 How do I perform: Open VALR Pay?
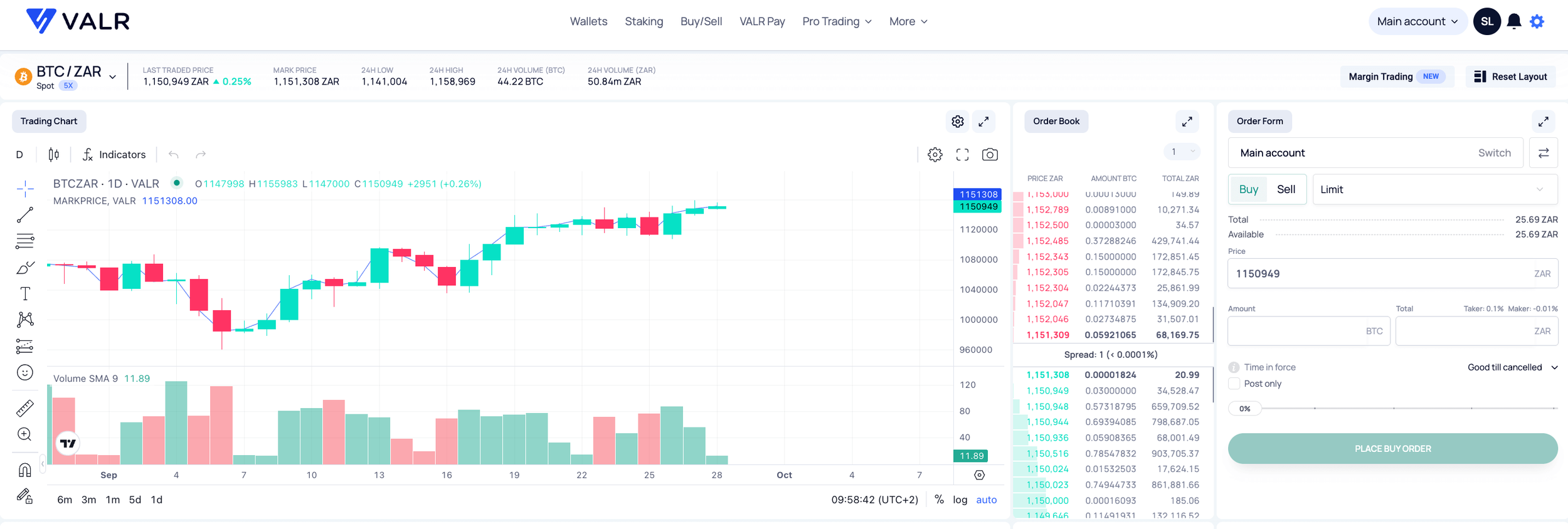[762, 21]
